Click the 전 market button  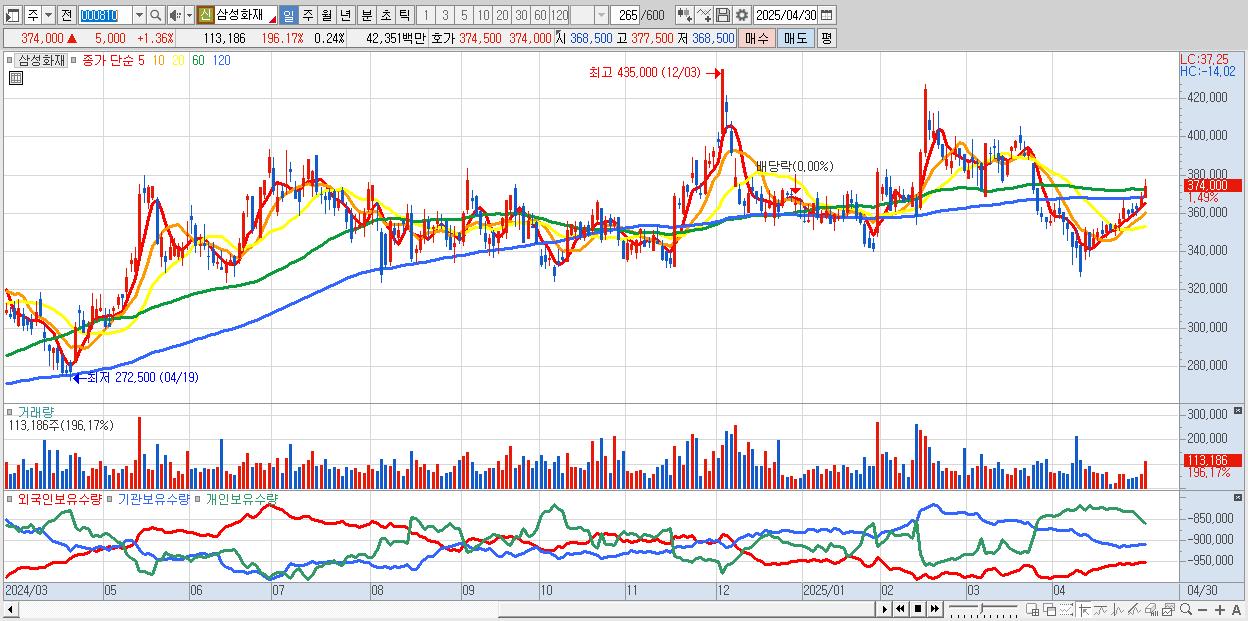point(66,16)
